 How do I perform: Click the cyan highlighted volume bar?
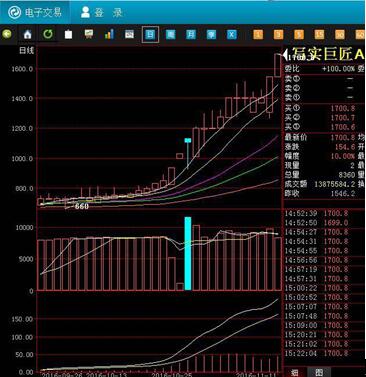188,254
